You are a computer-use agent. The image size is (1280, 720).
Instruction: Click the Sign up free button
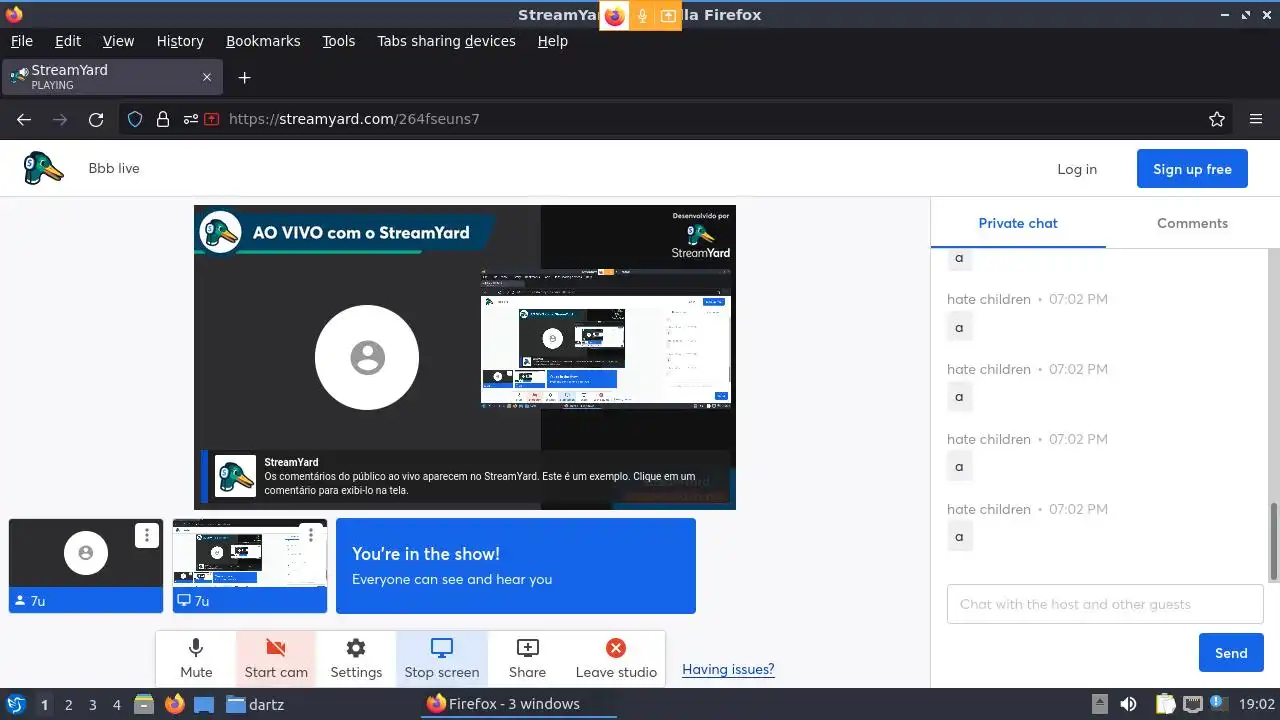(1192, 169)
